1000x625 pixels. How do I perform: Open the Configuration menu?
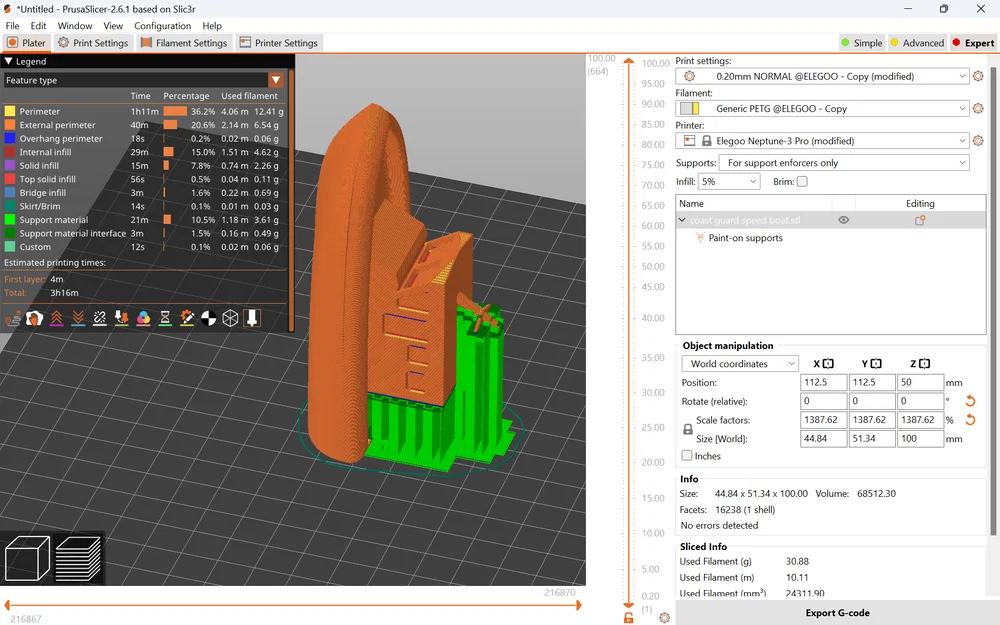[162, 26]
